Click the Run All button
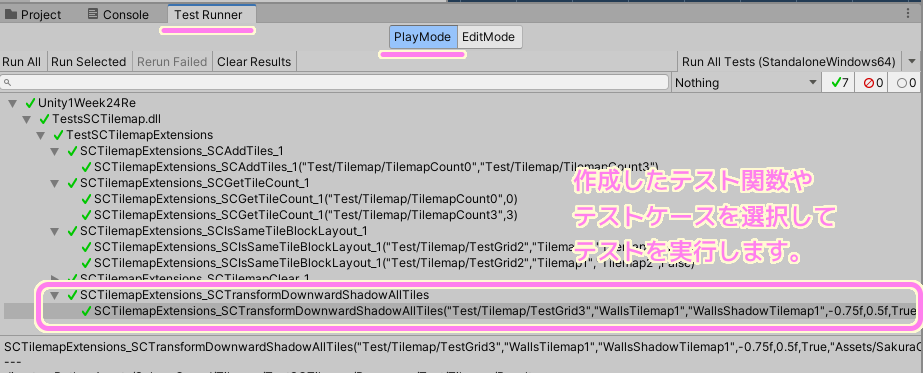The width and height of the screenshot is (923, 373). [22, 62]
